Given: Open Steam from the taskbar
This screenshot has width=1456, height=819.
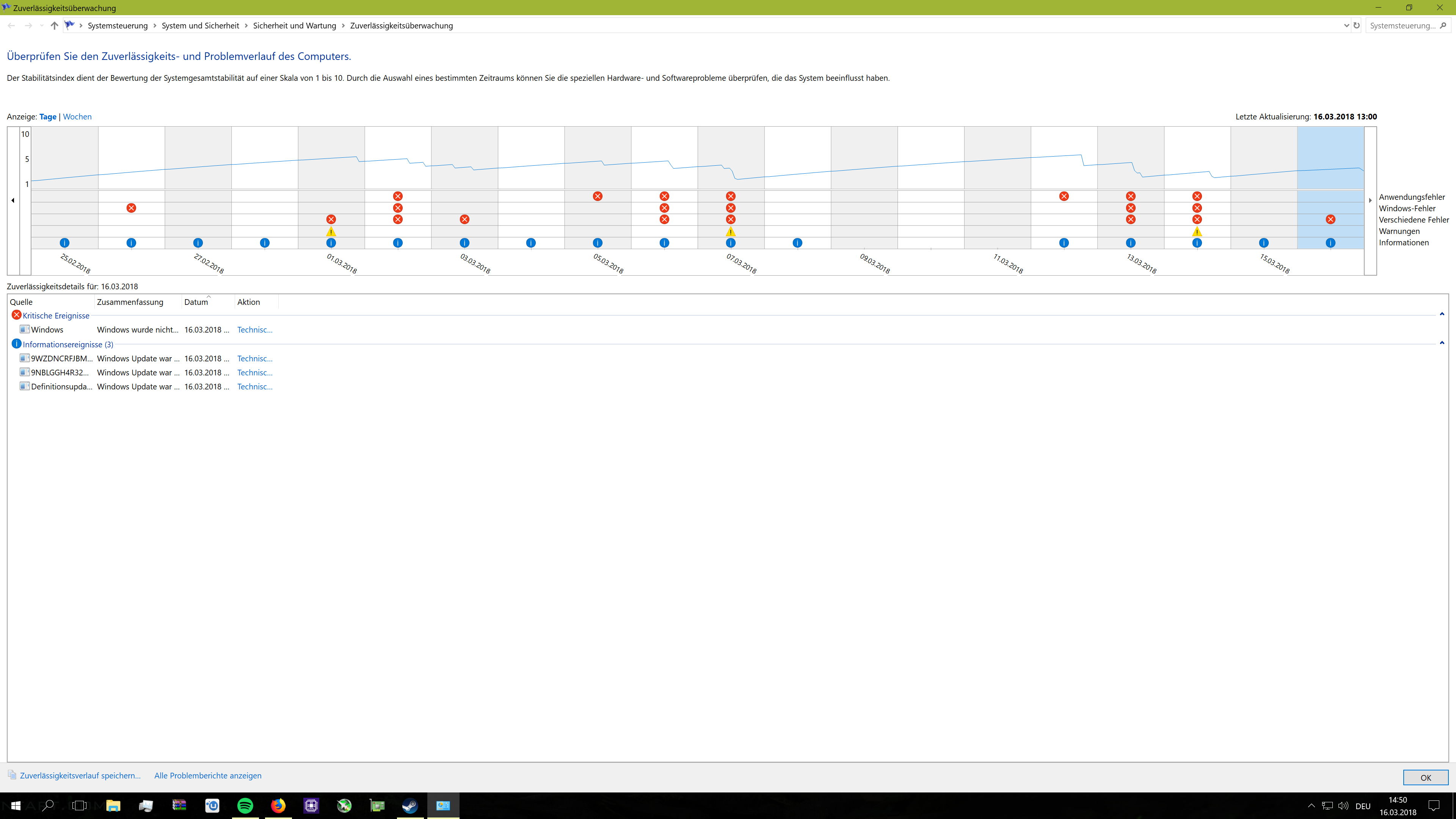Looking at the screenshot, I should 410,805.
